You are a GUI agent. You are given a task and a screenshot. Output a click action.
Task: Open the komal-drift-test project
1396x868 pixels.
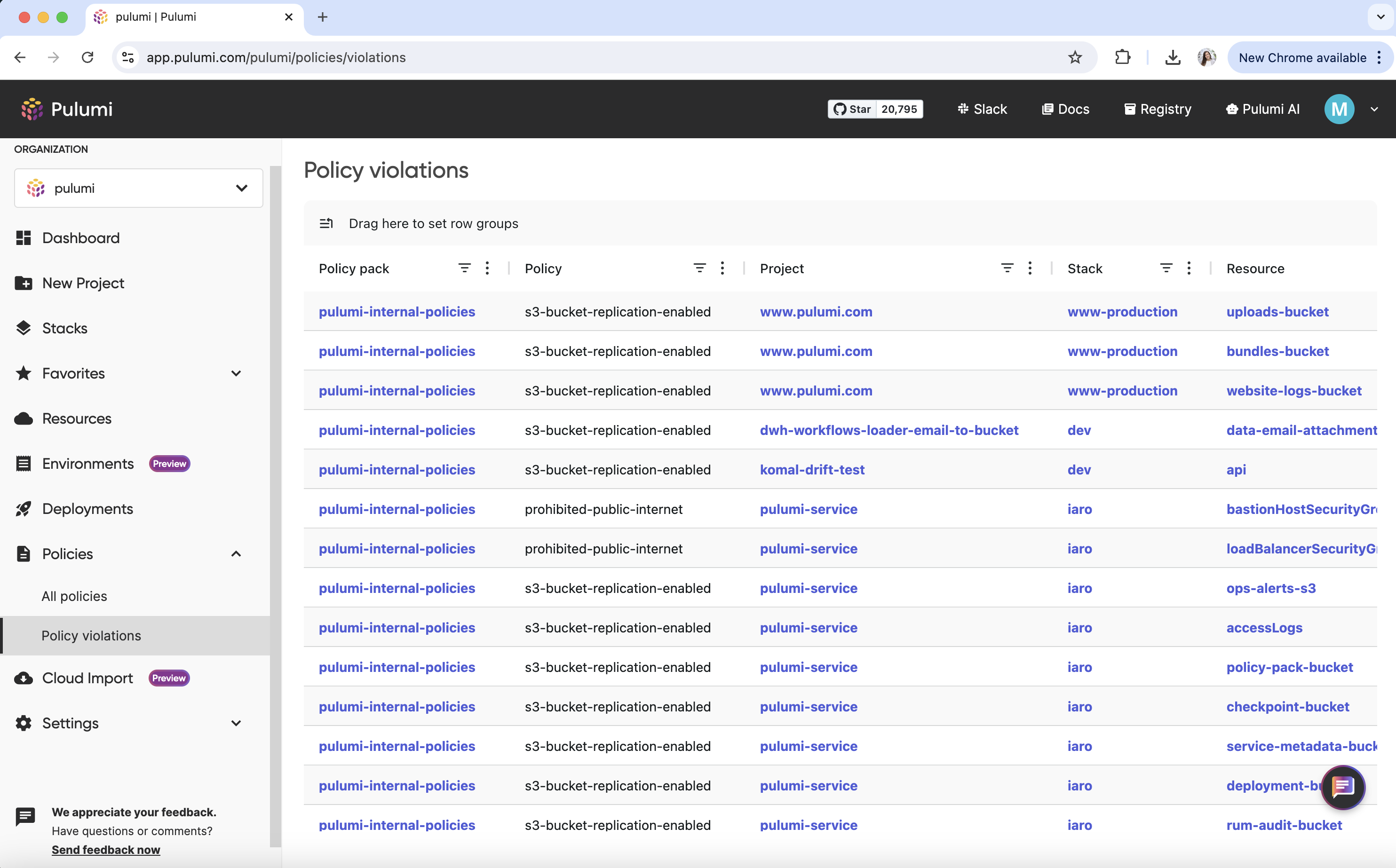(812, 470)
